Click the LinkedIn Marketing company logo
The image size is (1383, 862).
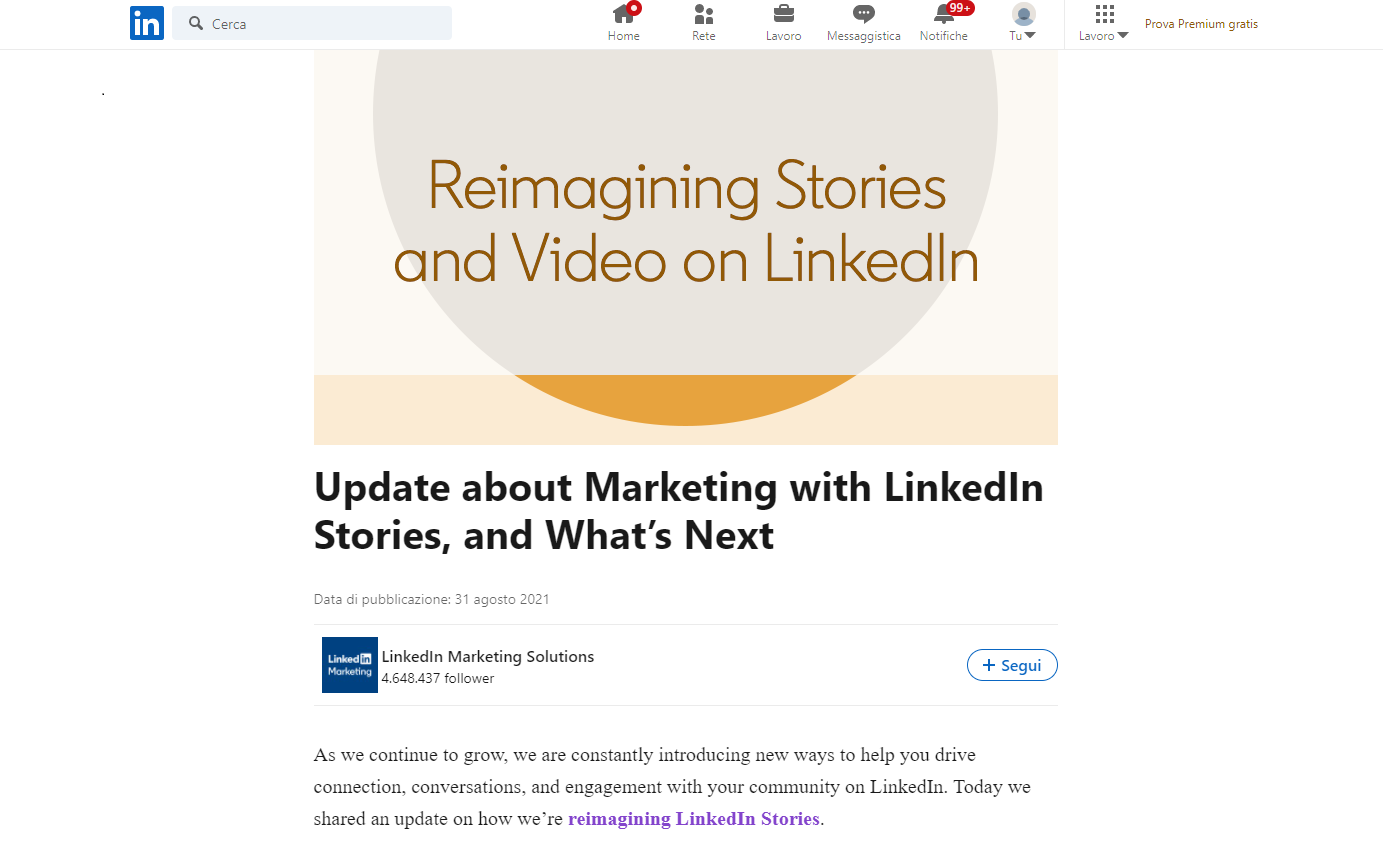pos(350,665)
